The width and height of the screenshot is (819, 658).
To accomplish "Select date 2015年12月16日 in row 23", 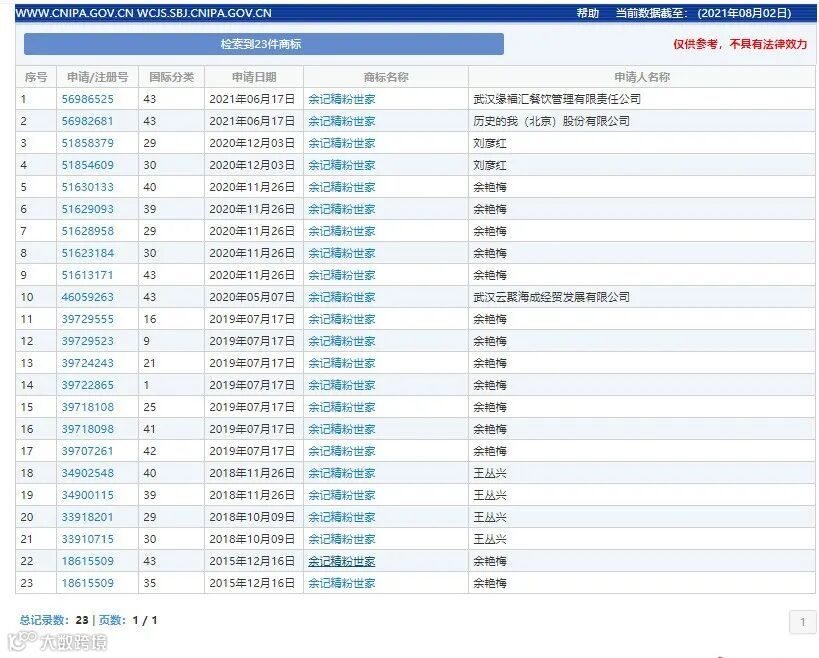I will (252, 583).
